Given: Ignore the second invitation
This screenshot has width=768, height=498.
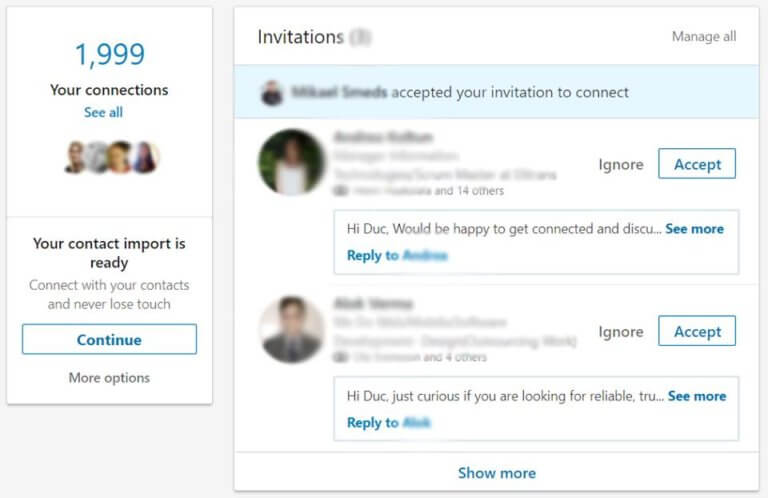Looking at the screenshot, I should click(621, 332).
